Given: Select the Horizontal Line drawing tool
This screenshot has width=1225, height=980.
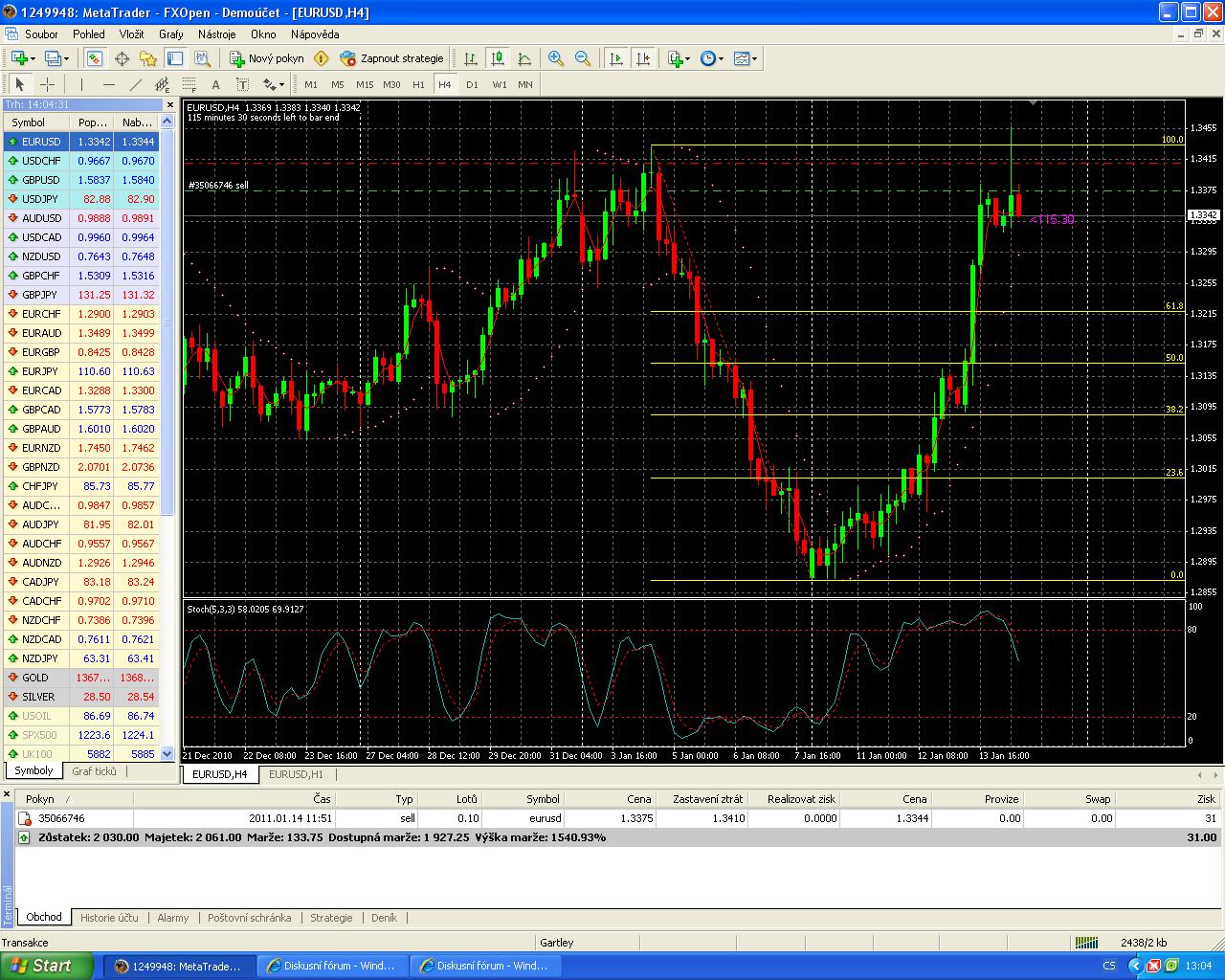Looking at the screenshot, I should (x=108, y=84).
